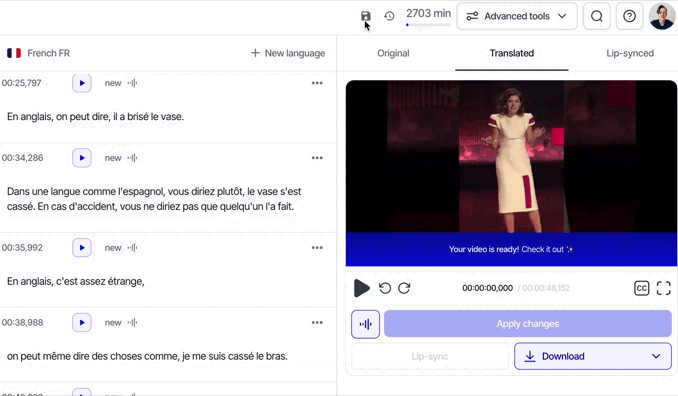Click the forward clockwise arrow
Screen dimensions: 678x396
pyautogui.click(x=404, y=288)
